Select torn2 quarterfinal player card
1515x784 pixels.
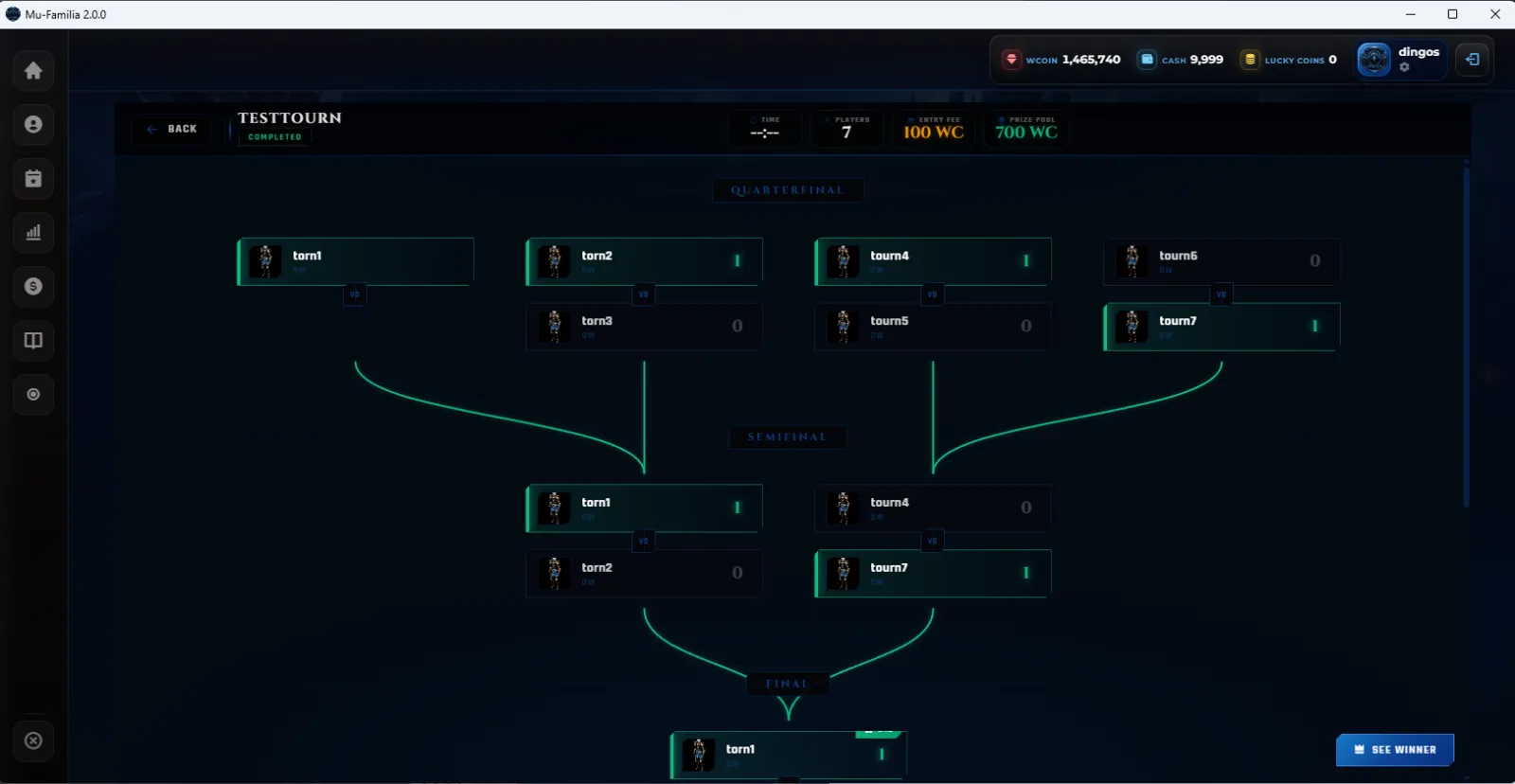tap(644, 261)
